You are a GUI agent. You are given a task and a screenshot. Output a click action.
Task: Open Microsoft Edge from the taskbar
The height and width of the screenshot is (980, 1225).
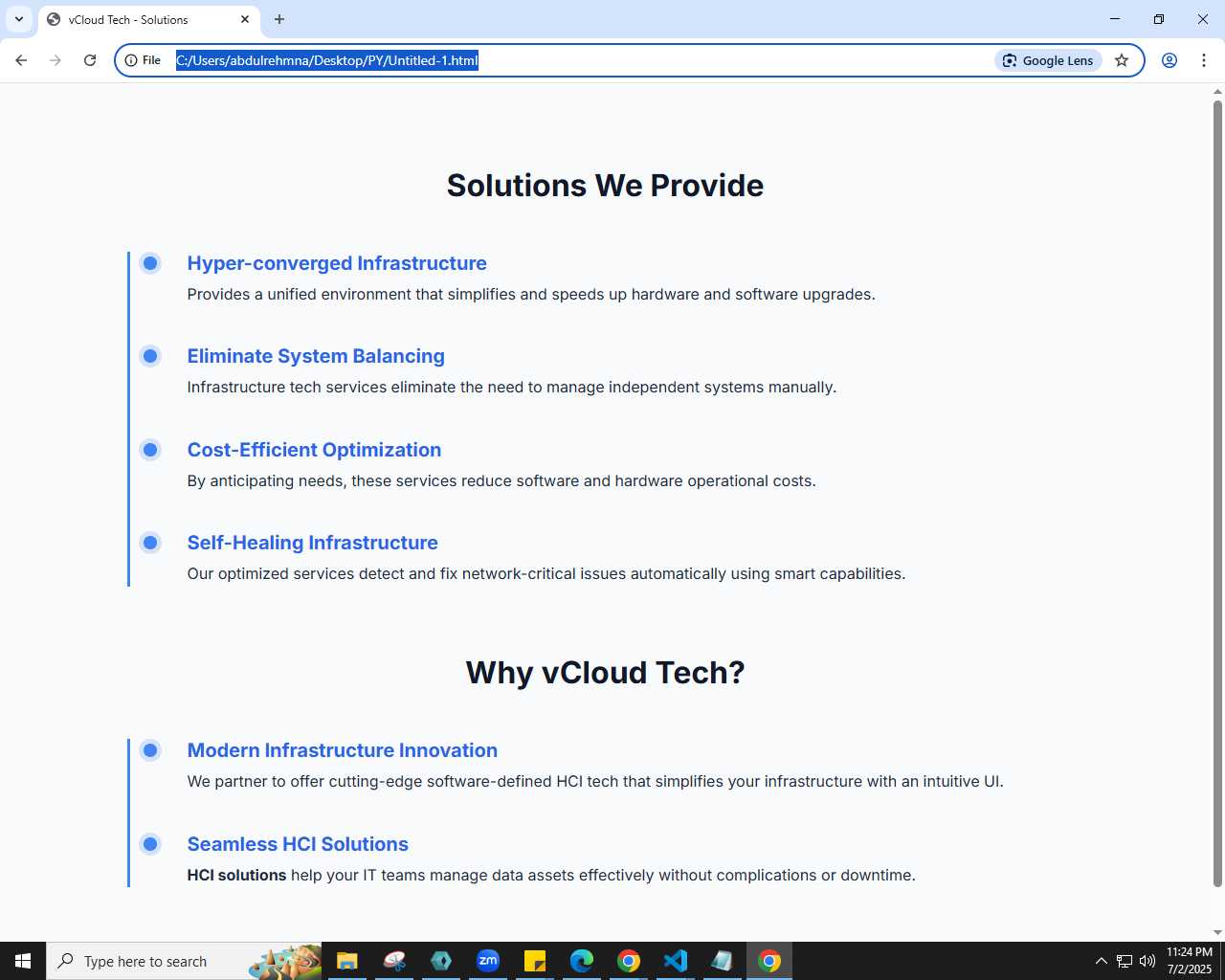(x=582, y=961)
